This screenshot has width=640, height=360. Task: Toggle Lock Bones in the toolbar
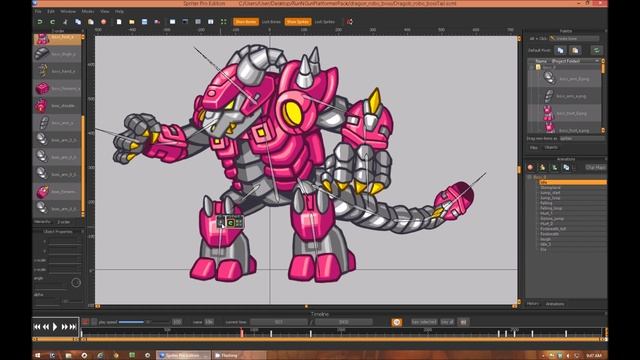pos(271,22)
